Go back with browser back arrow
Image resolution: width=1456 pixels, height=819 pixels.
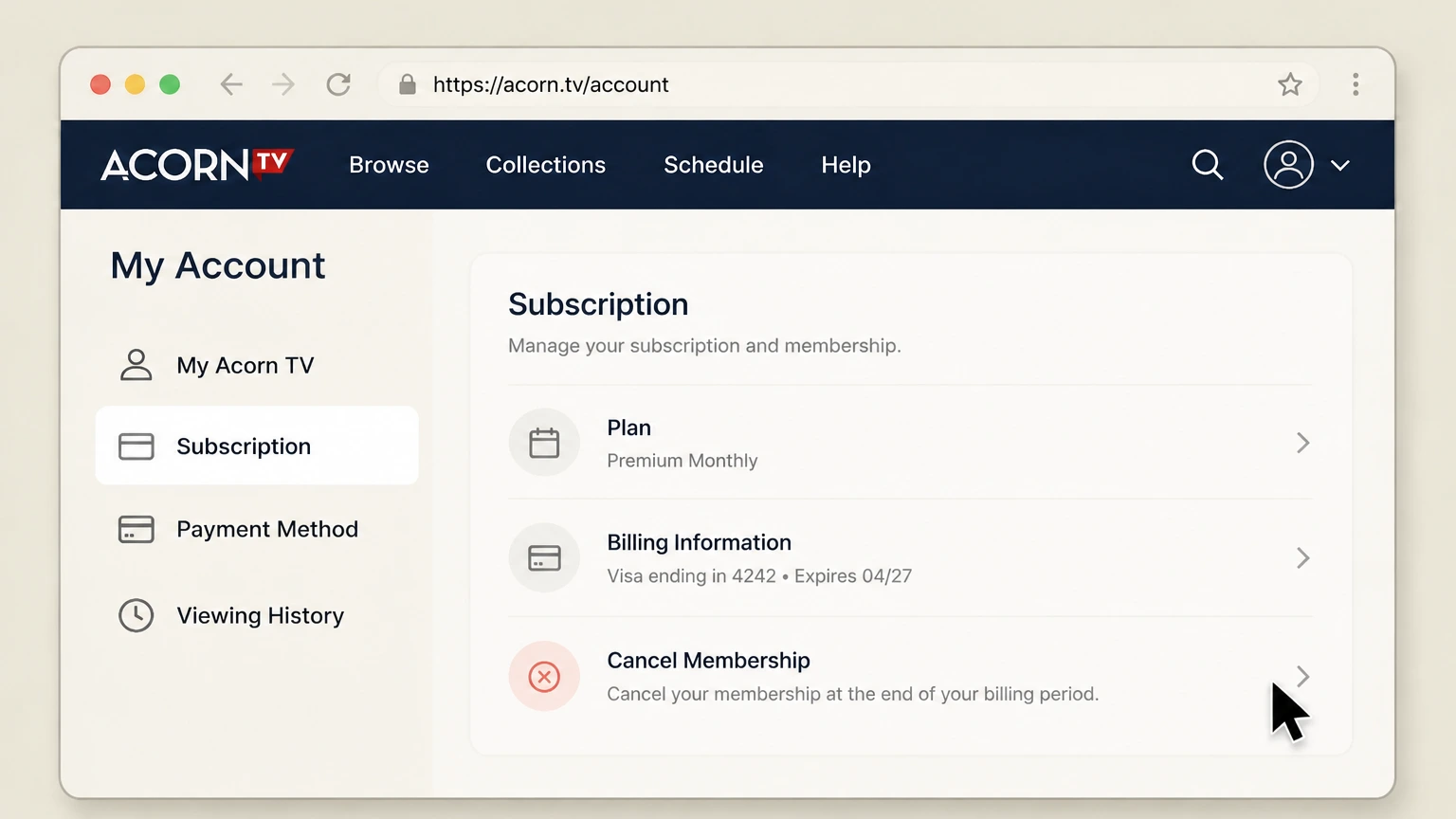(231, 84)
